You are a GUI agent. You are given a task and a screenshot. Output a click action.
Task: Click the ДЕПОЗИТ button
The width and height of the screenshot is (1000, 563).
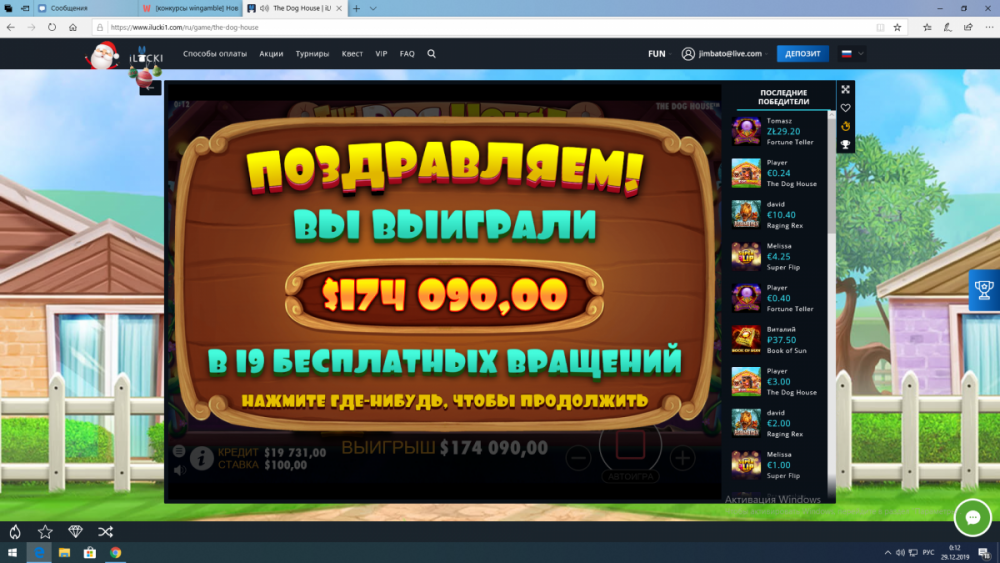click(x=803, y=54)
